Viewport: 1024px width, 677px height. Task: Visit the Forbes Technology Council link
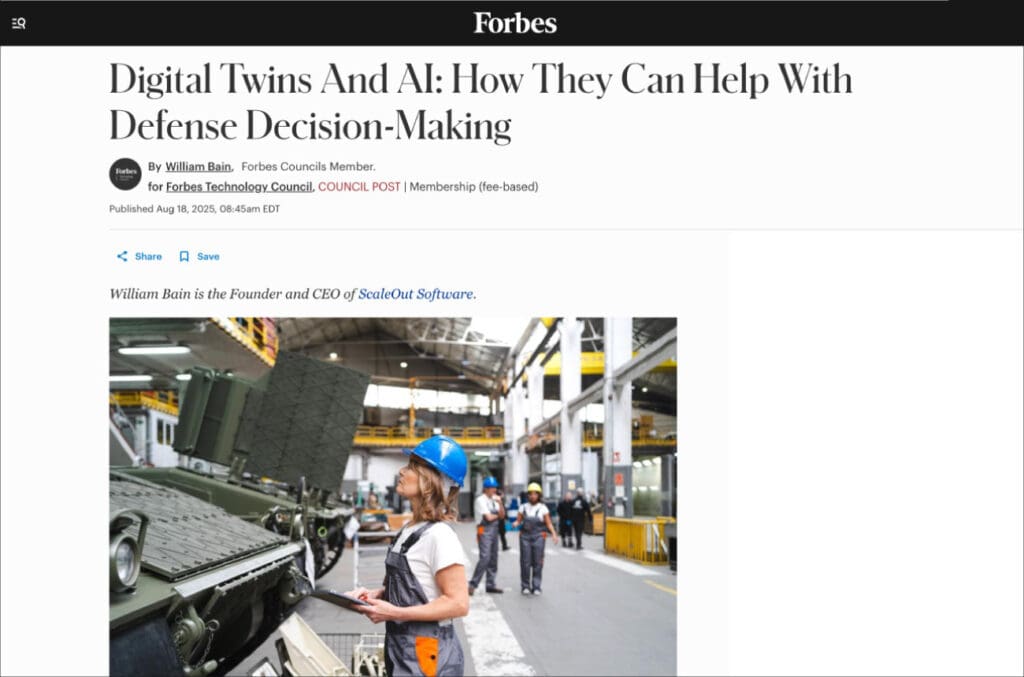click(239, 187)
